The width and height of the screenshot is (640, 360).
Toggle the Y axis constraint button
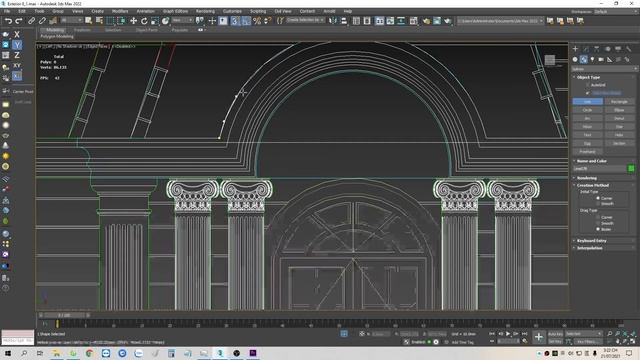tap(17, 45)
